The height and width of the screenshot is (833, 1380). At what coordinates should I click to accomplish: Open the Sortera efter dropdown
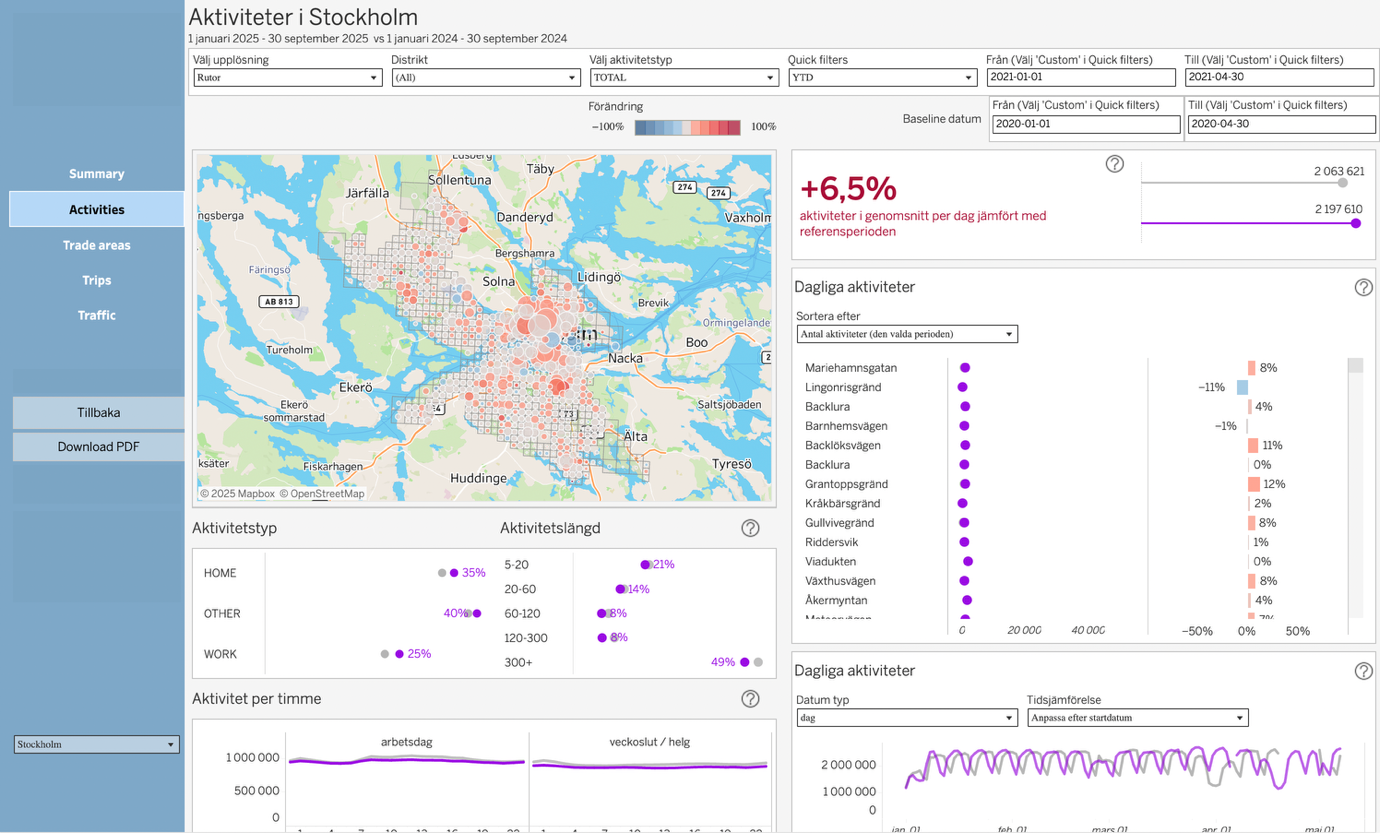(x=907, y=334)
